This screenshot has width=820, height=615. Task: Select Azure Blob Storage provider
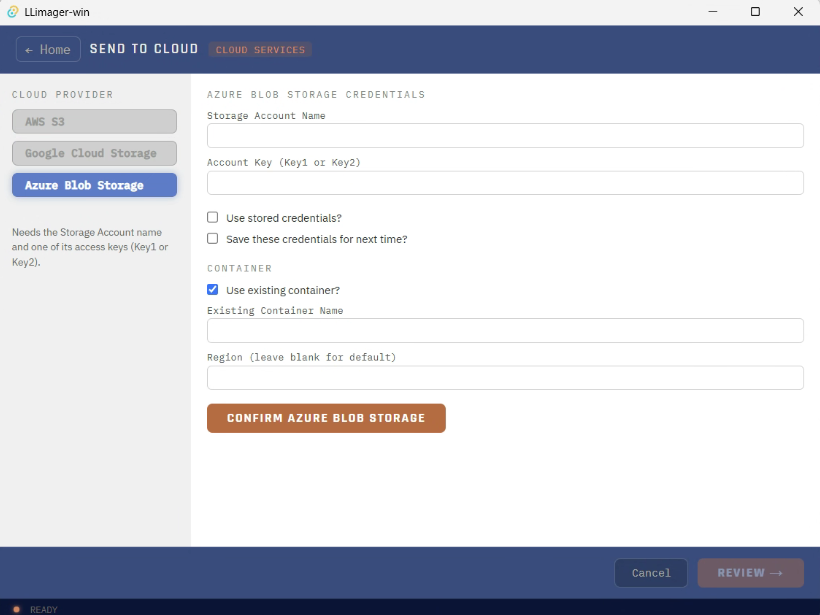pyautogui.click(x=94, y=185)
